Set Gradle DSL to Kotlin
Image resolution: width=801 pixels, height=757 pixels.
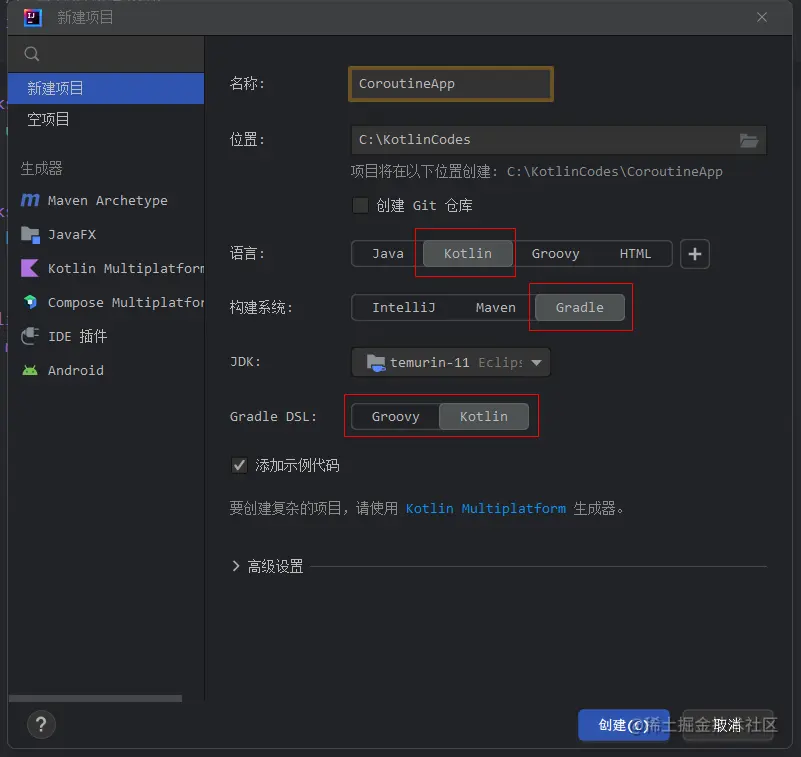(484, 417)
